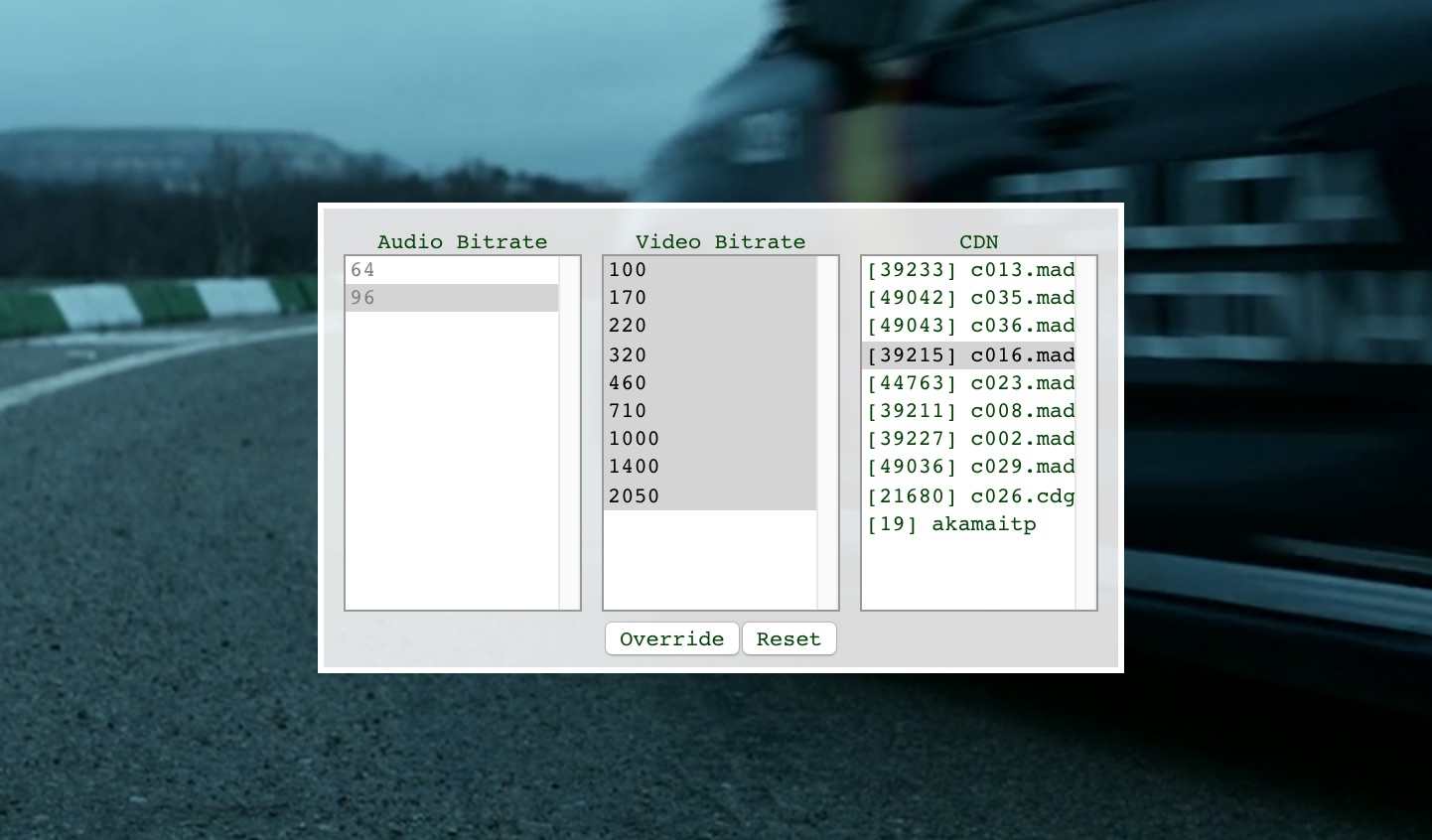Select CDN [39215] c016.mad
This screenshot has width=1432, height=840.
coord(968,354)
